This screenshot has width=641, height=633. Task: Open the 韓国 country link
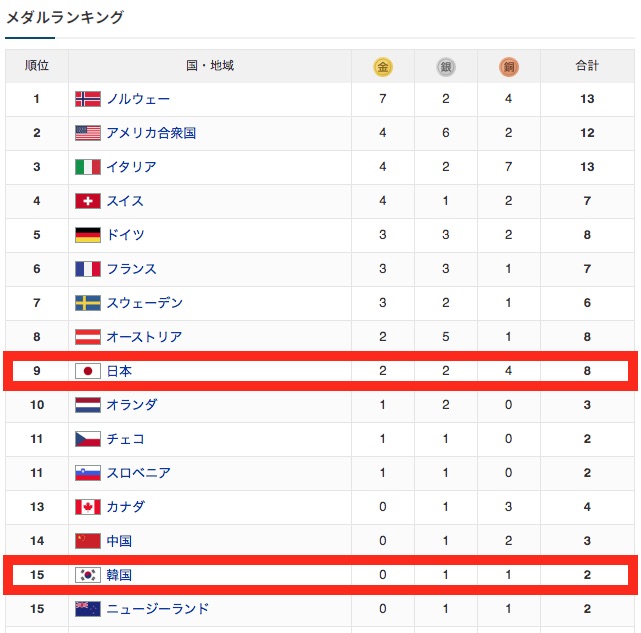119,575
